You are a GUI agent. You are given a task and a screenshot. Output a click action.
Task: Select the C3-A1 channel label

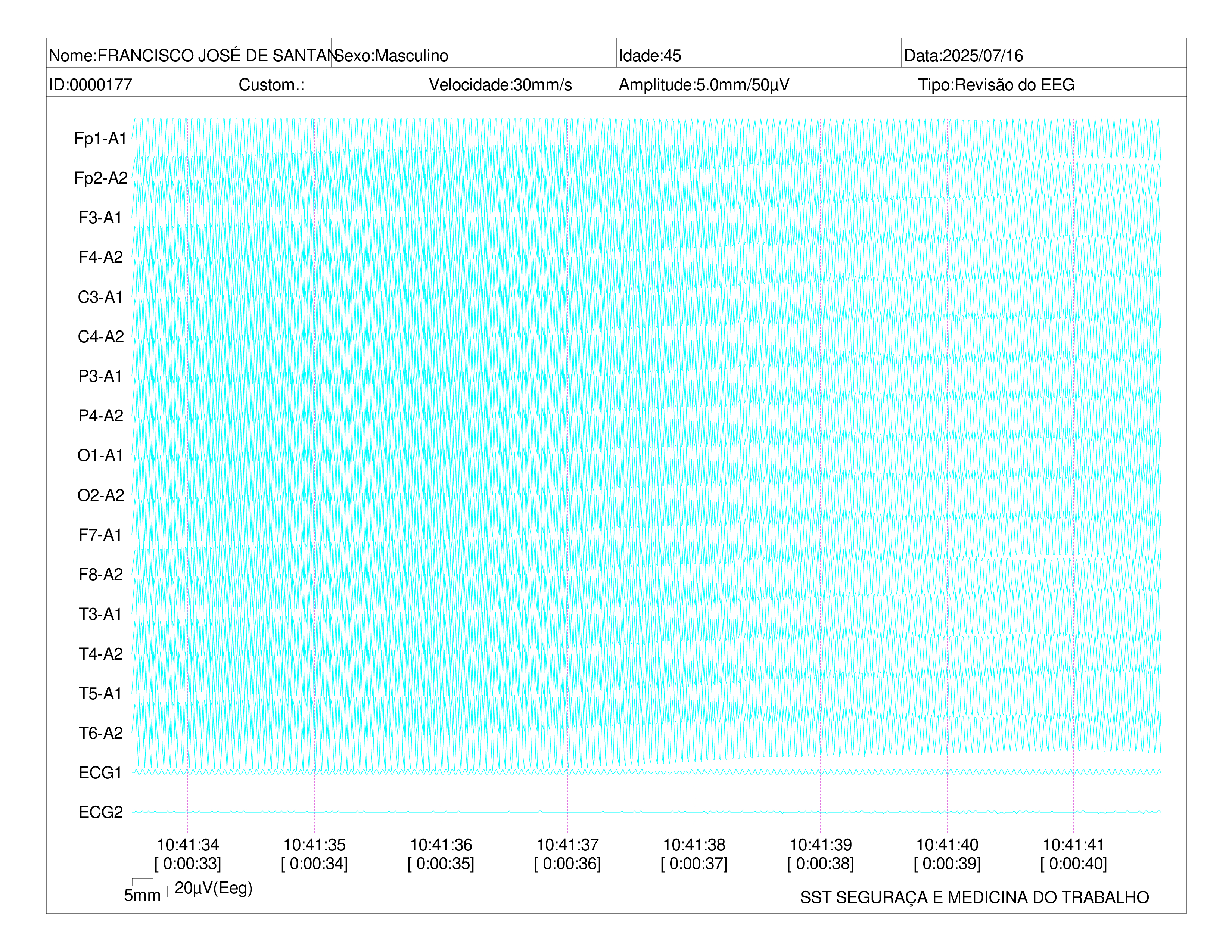(x=100, y=297)
